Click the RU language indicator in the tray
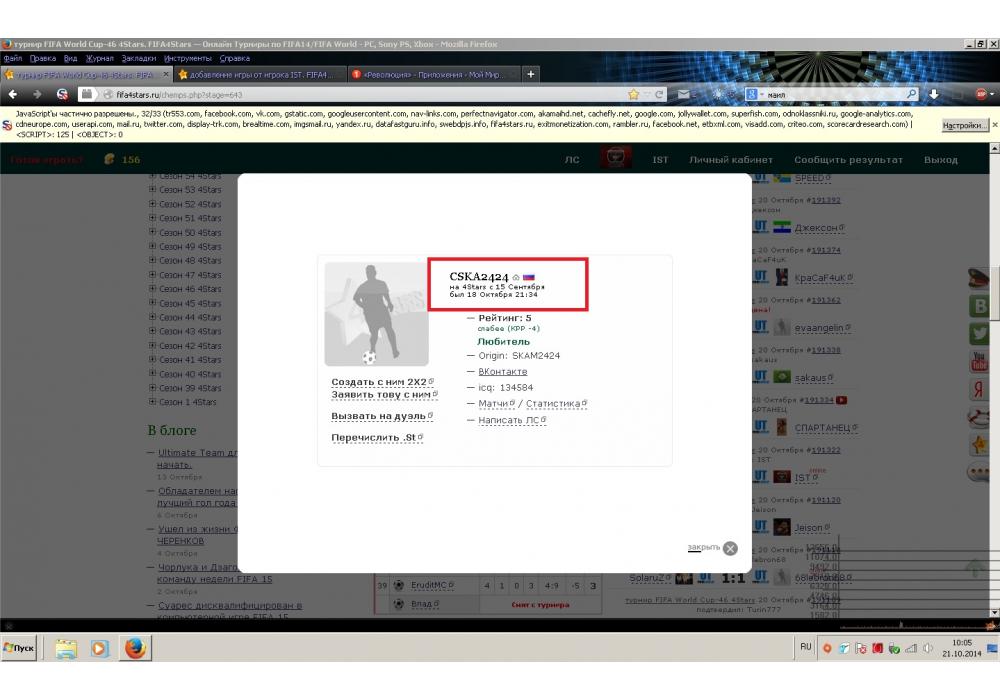Screen dimensions: 1000x700 (x=805, y=647)
